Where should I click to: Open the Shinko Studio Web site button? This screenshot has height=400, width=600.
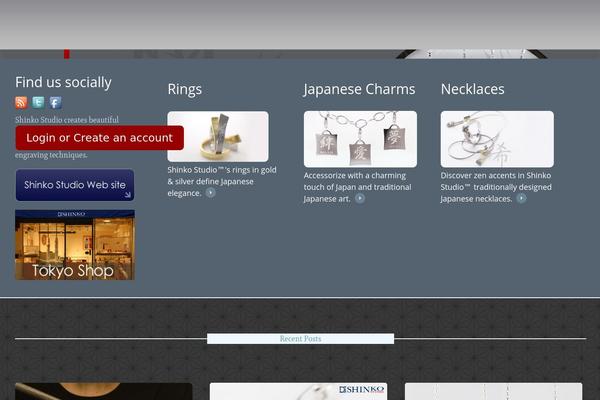[75, 185]
